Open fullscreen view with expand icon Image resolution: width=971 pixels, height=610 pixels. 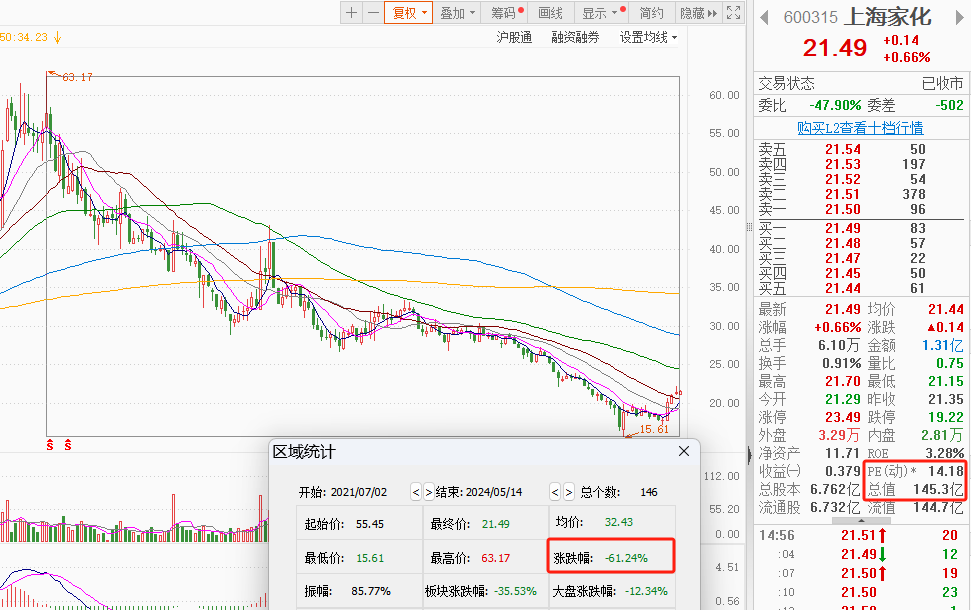(734, 13)
